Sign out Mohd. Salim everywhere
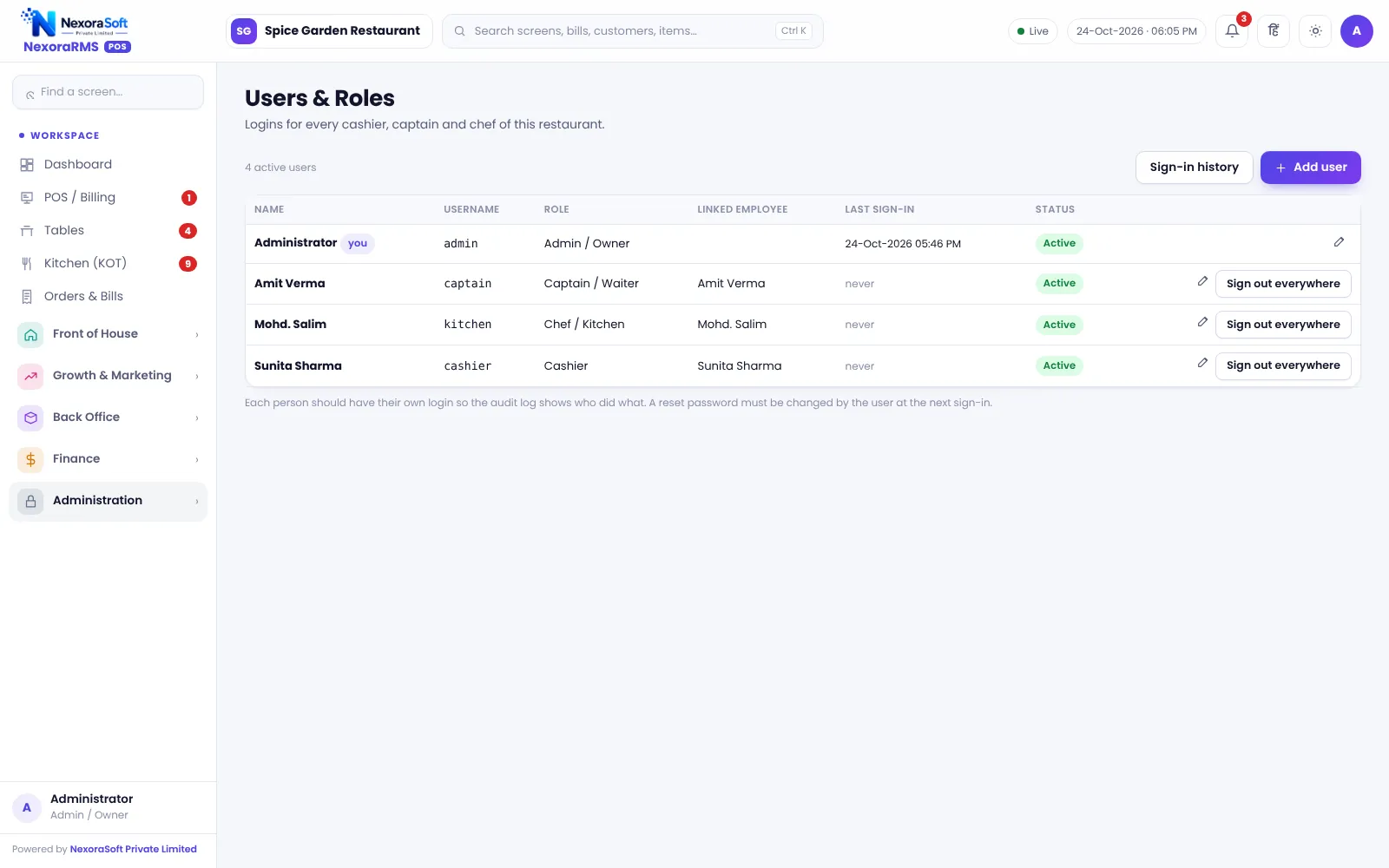 tap(1283, 325)
